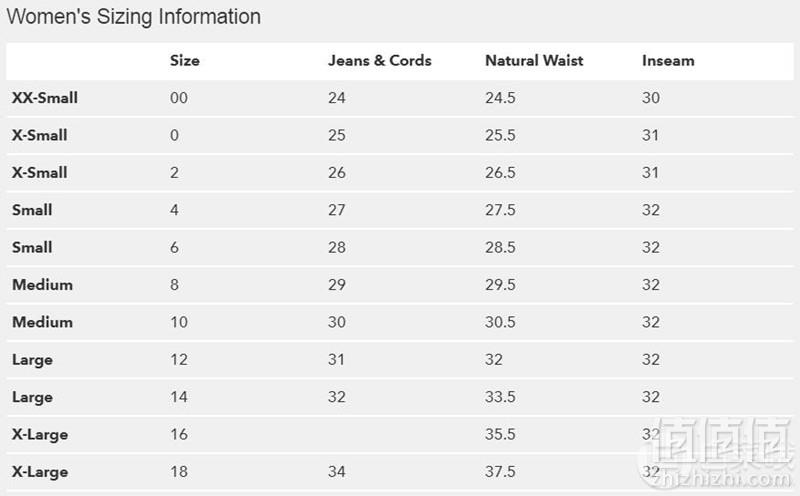Click the Women's Sizing Information heading

[x=134, y=17]
